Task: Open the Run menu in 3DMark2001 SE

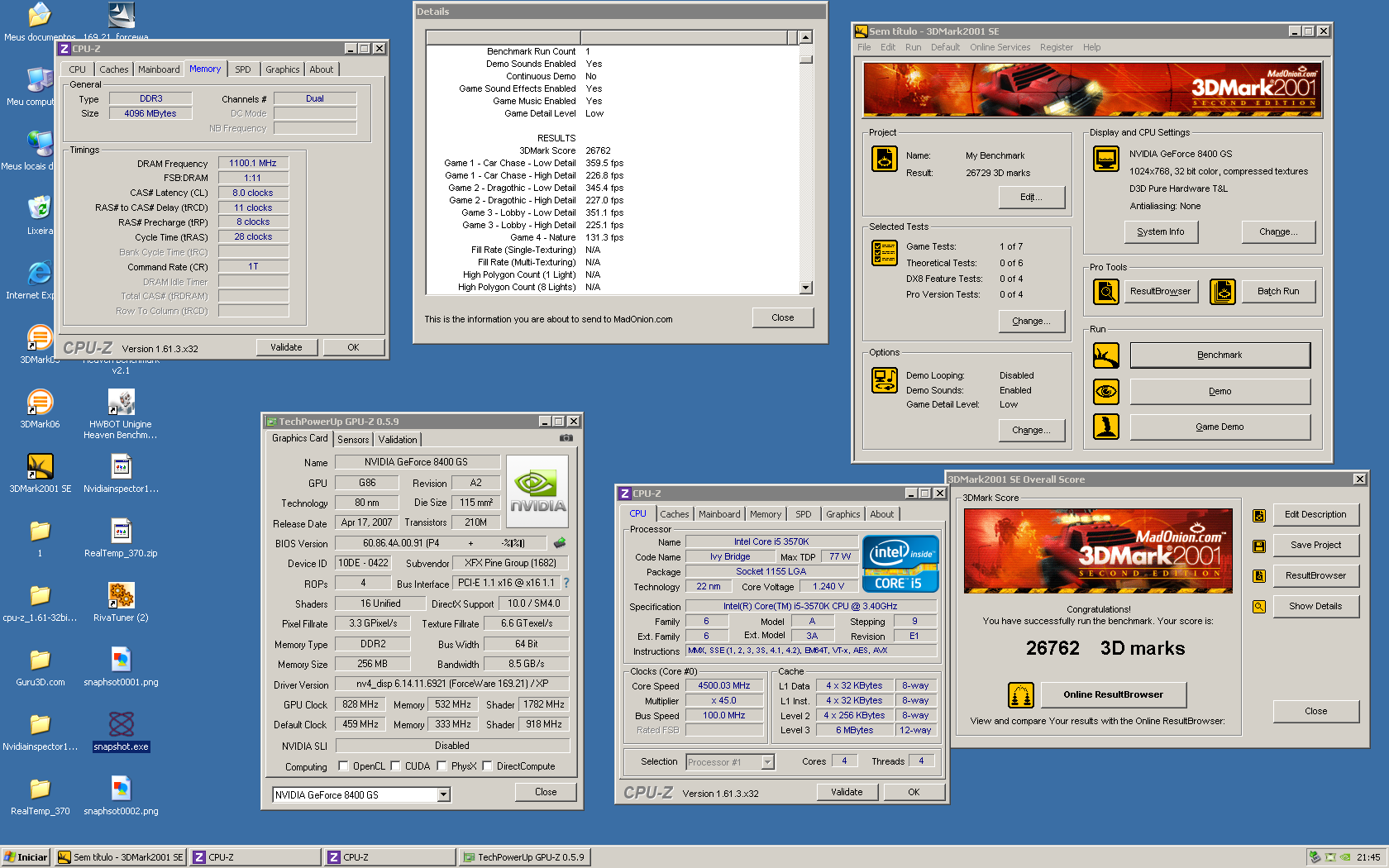Action: [x=913, y=47]
